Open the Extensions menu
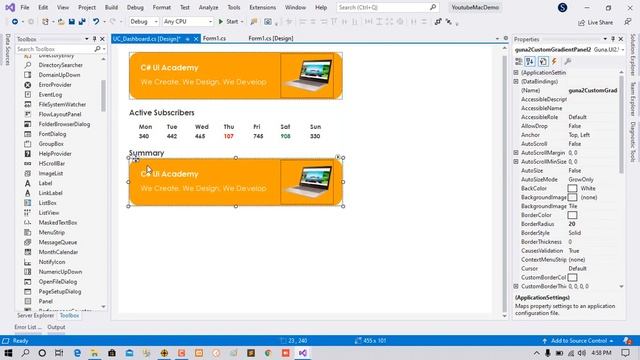Image resolution: width=640 pixels, height=360 pixels. click(262, 7)
